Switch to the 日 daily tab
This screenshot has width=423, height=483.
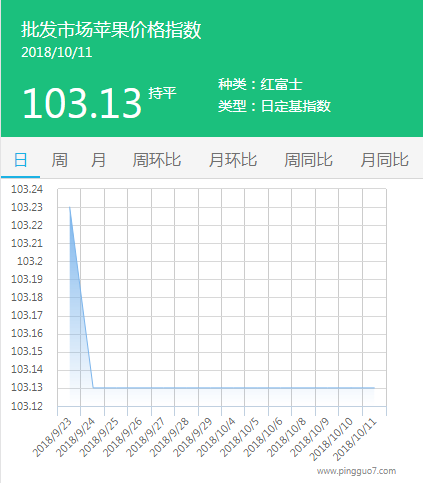(20, 160)
